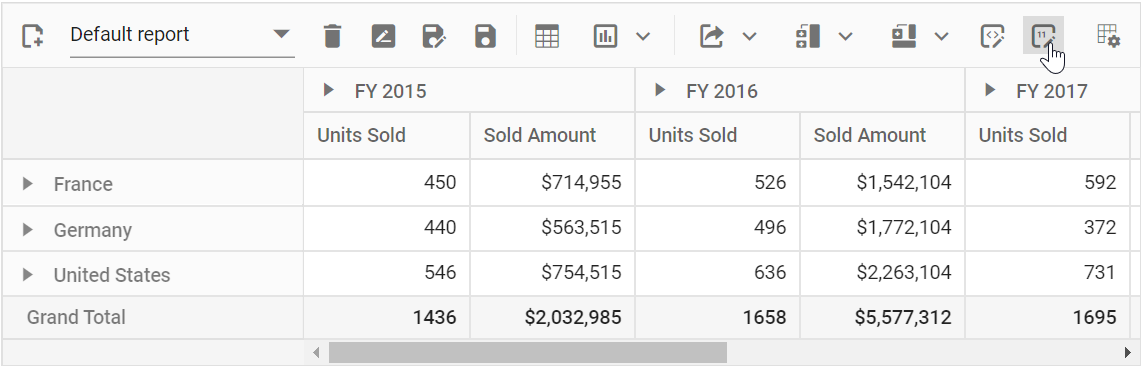This screenshot has height=368, width=1144.
Task: Select the France cell showing 592
Action: pos(1048,183)
